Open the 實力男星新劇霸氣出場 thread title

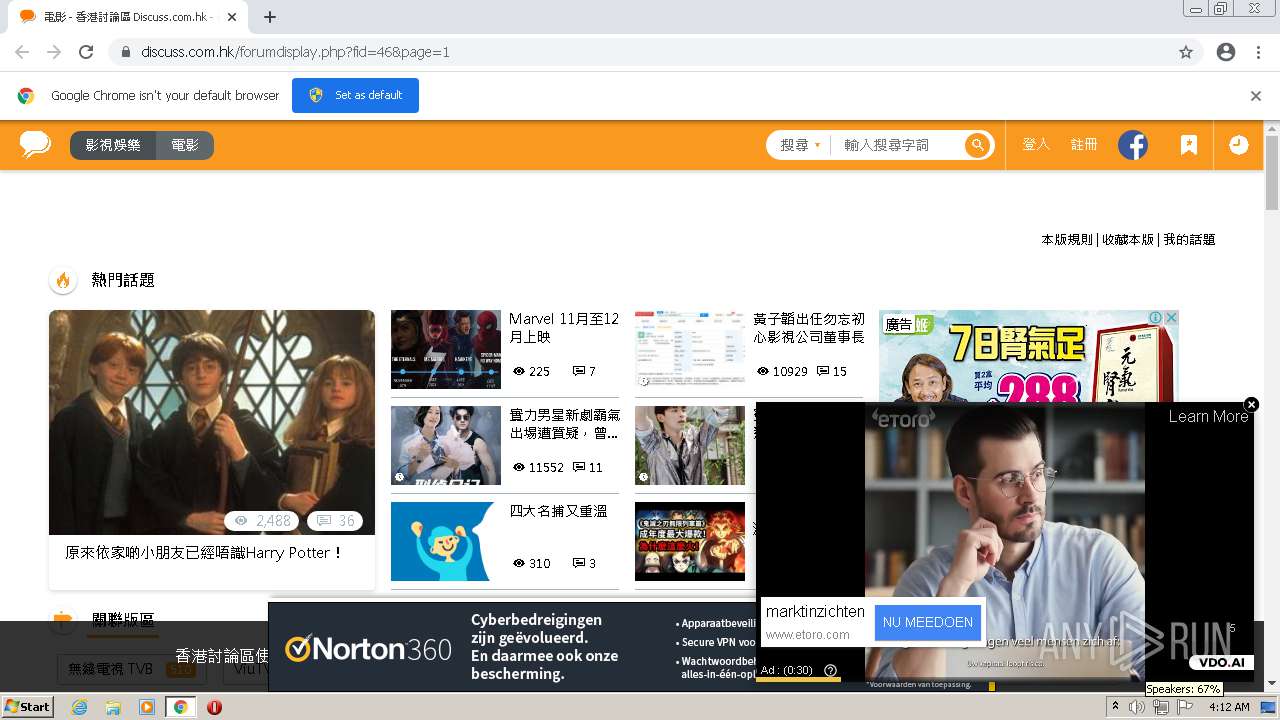564,424
